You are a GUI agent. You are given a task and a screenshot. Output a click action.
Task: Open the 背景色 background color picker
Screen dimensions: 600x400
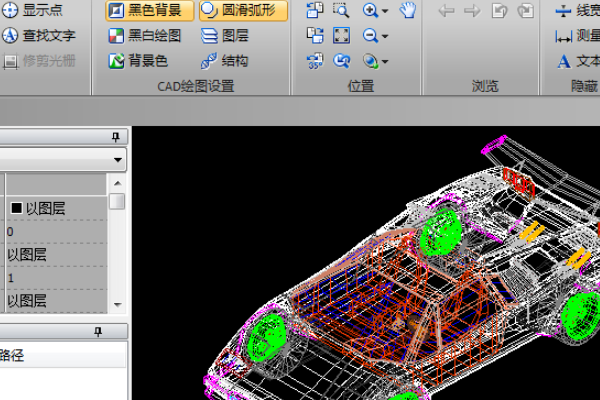[x=139, y=61]
